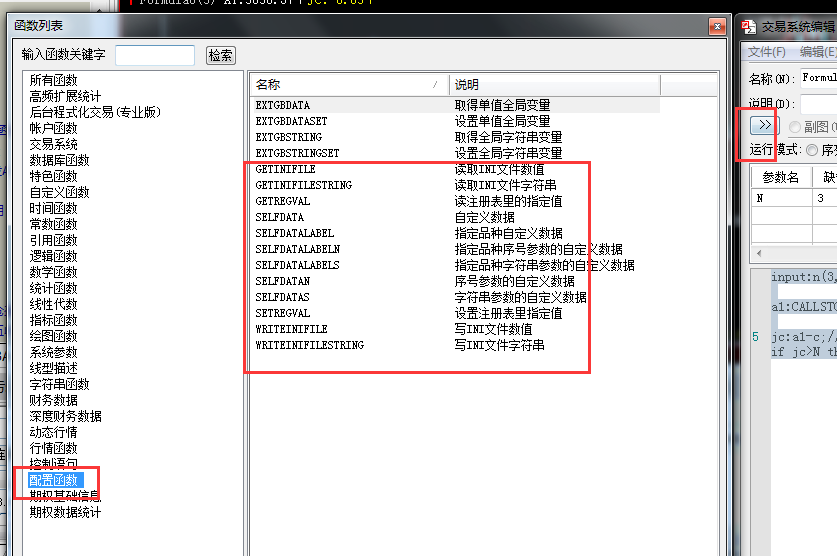Select SELFDATALABELS function row

click(455, 265)
